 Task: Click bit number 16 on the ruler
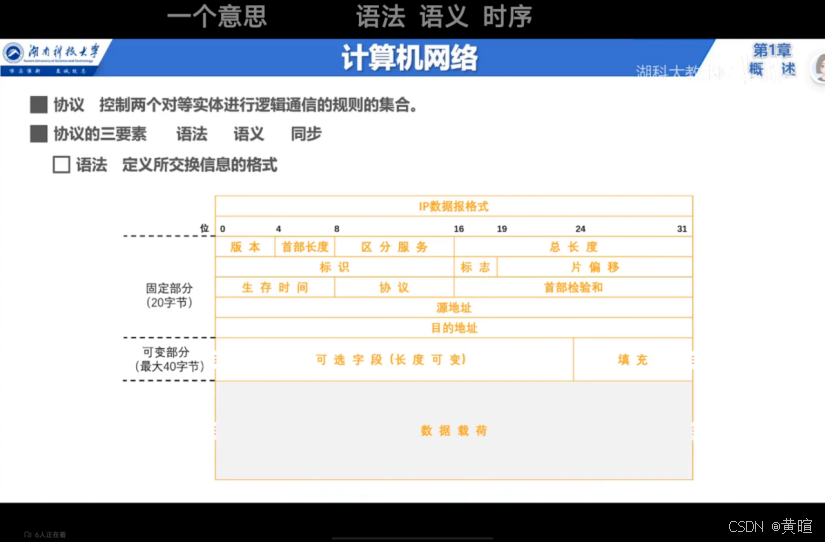pos(459,229)
